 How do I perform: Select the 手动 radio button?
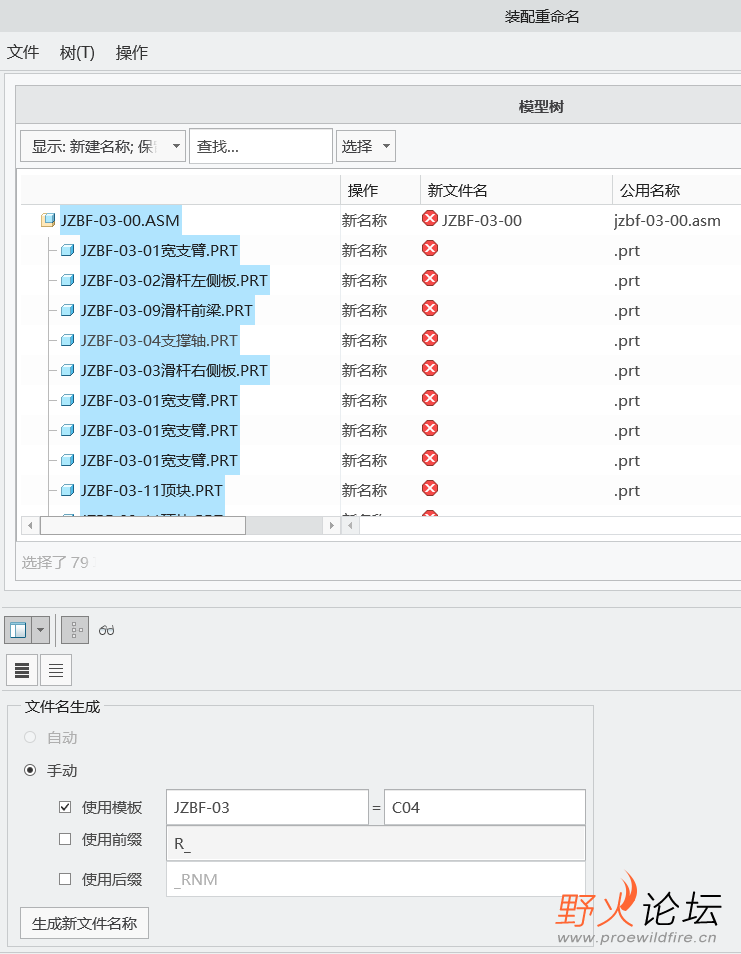(x=30, y=770)
